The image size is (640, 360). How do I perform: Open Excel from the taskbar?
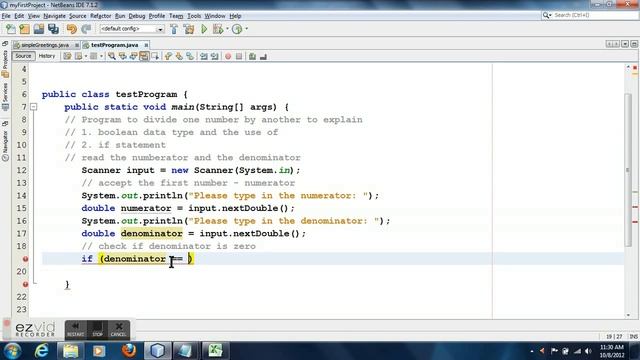(215, 351)
